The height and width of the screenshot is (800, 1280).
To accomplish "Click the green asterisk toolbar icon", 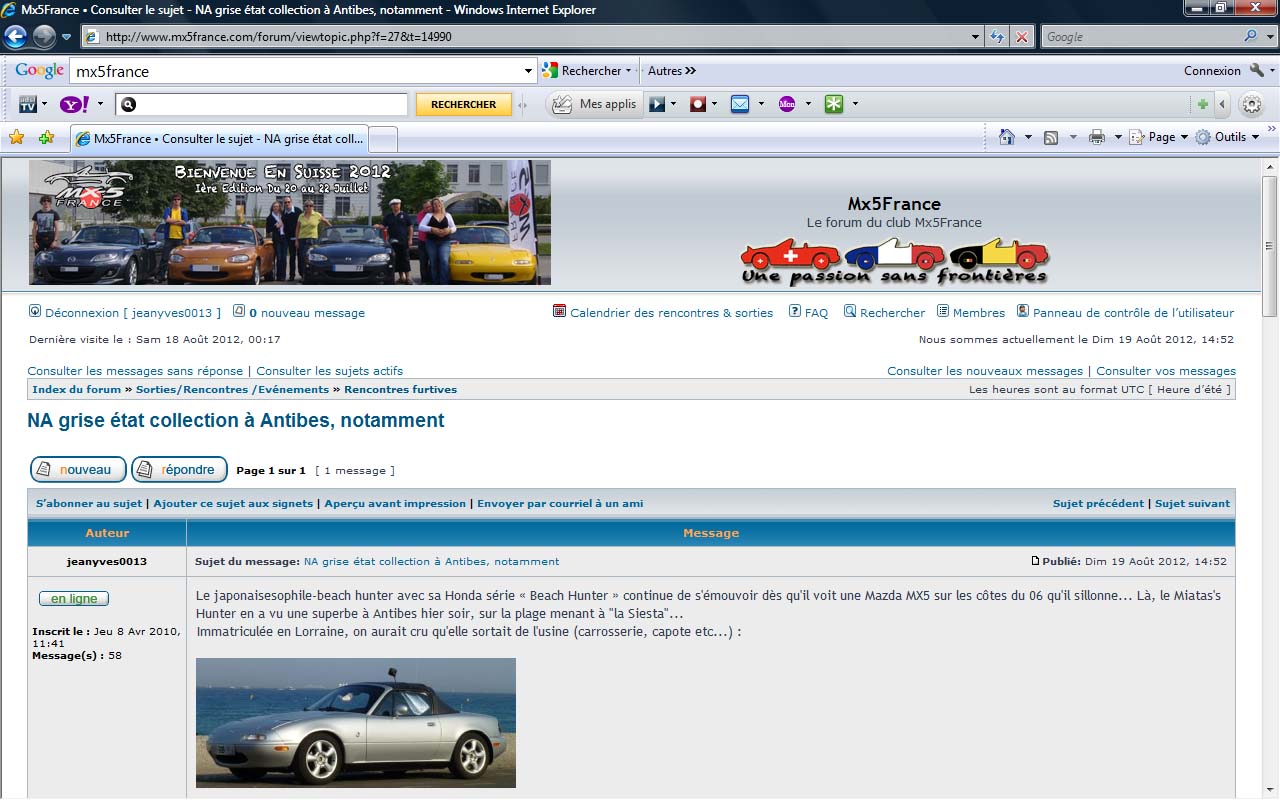I will point(834,104).
